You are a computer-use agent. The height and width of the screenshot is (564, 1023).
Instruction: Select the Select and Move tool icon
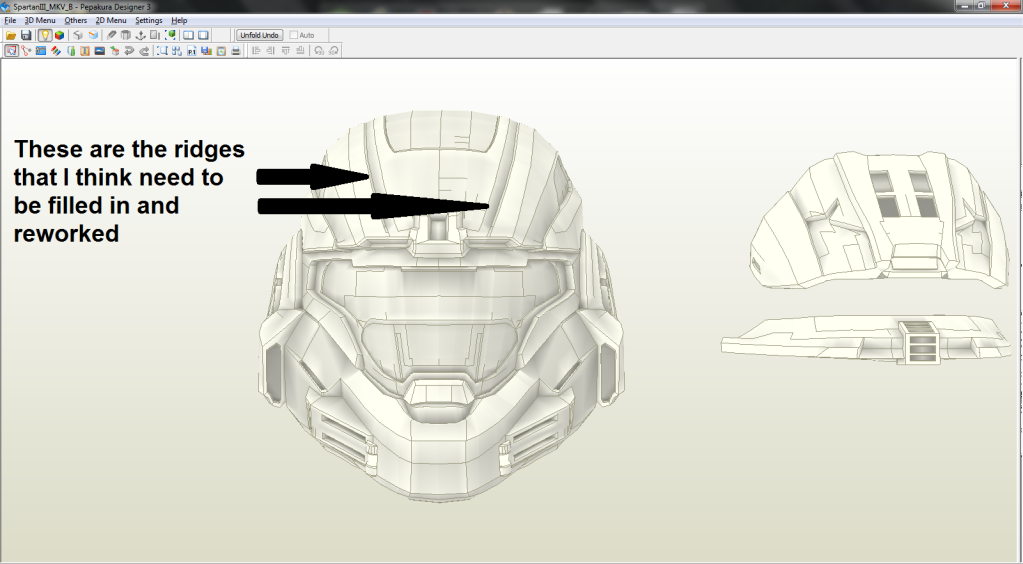click(x=11, y=51)
